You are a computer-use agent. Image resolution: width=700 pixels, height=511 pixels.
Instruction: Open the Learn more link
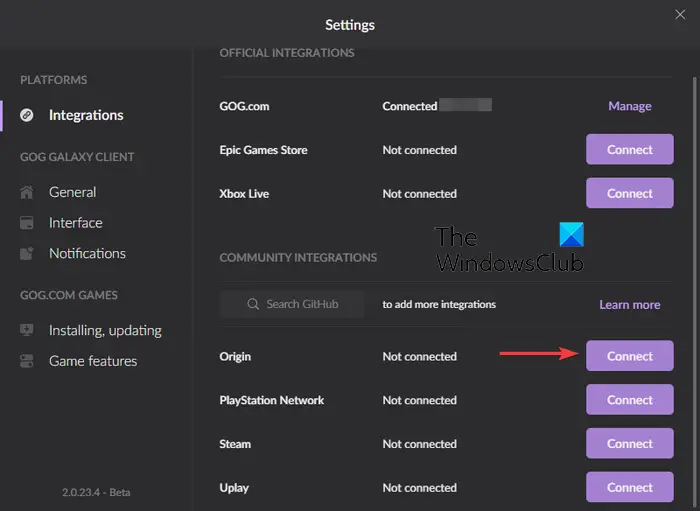pyautogui.click(x=629, y=305)
